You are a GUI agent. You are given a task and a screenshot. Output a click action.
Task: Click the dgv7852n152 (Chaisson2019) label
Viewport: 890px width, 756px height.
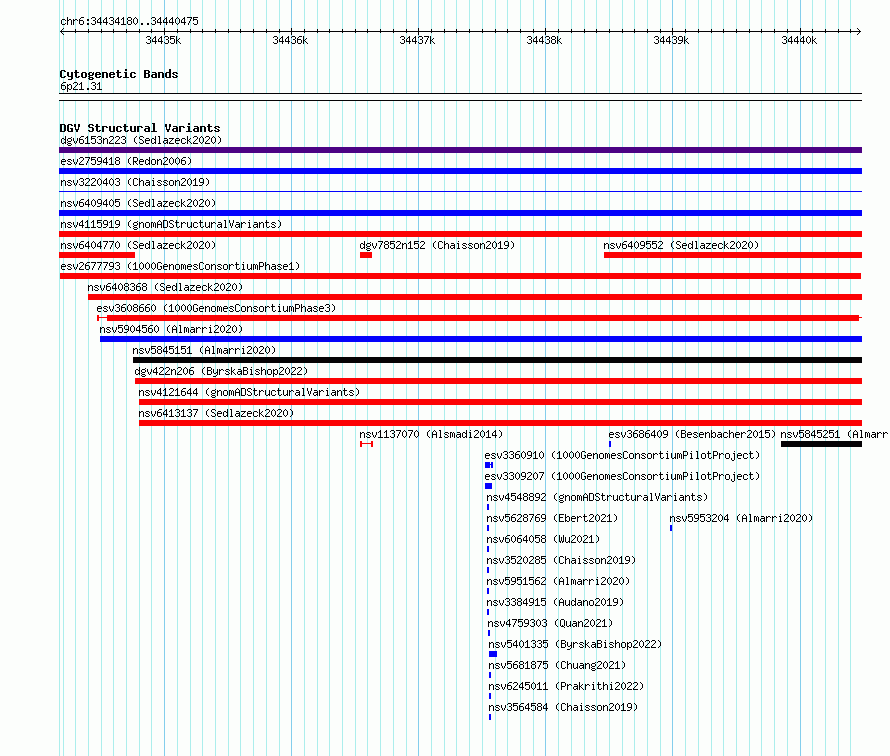[437, 245]
